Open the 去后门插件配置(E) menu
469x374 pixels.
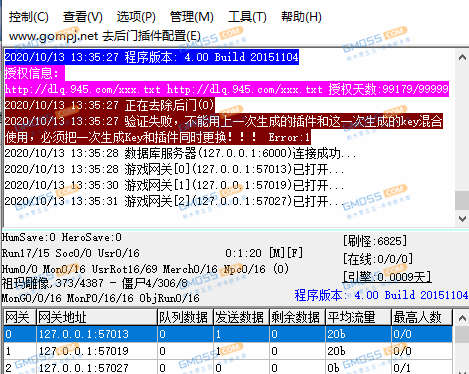[105, 36]
